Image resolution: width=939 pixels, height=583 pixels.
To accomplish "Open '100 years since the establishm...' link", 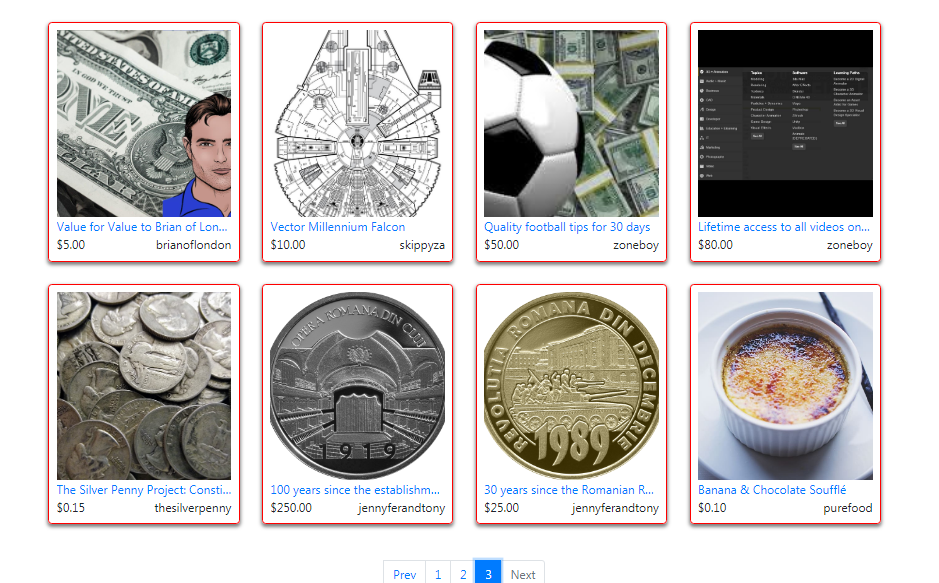I will point(355,490).
